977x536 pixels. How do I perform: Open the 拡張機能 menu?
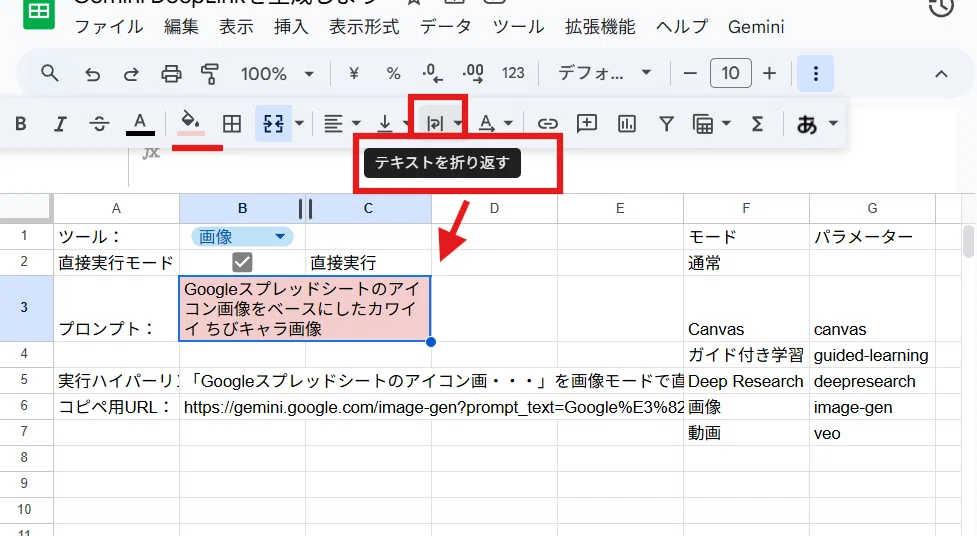600,27
